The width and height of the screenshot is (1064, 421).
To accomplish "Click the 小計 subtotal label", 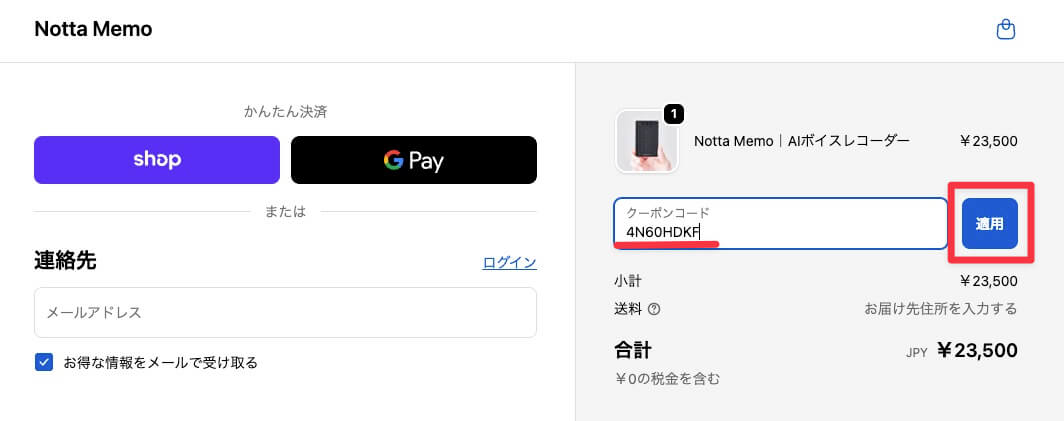I will [627, 281].
